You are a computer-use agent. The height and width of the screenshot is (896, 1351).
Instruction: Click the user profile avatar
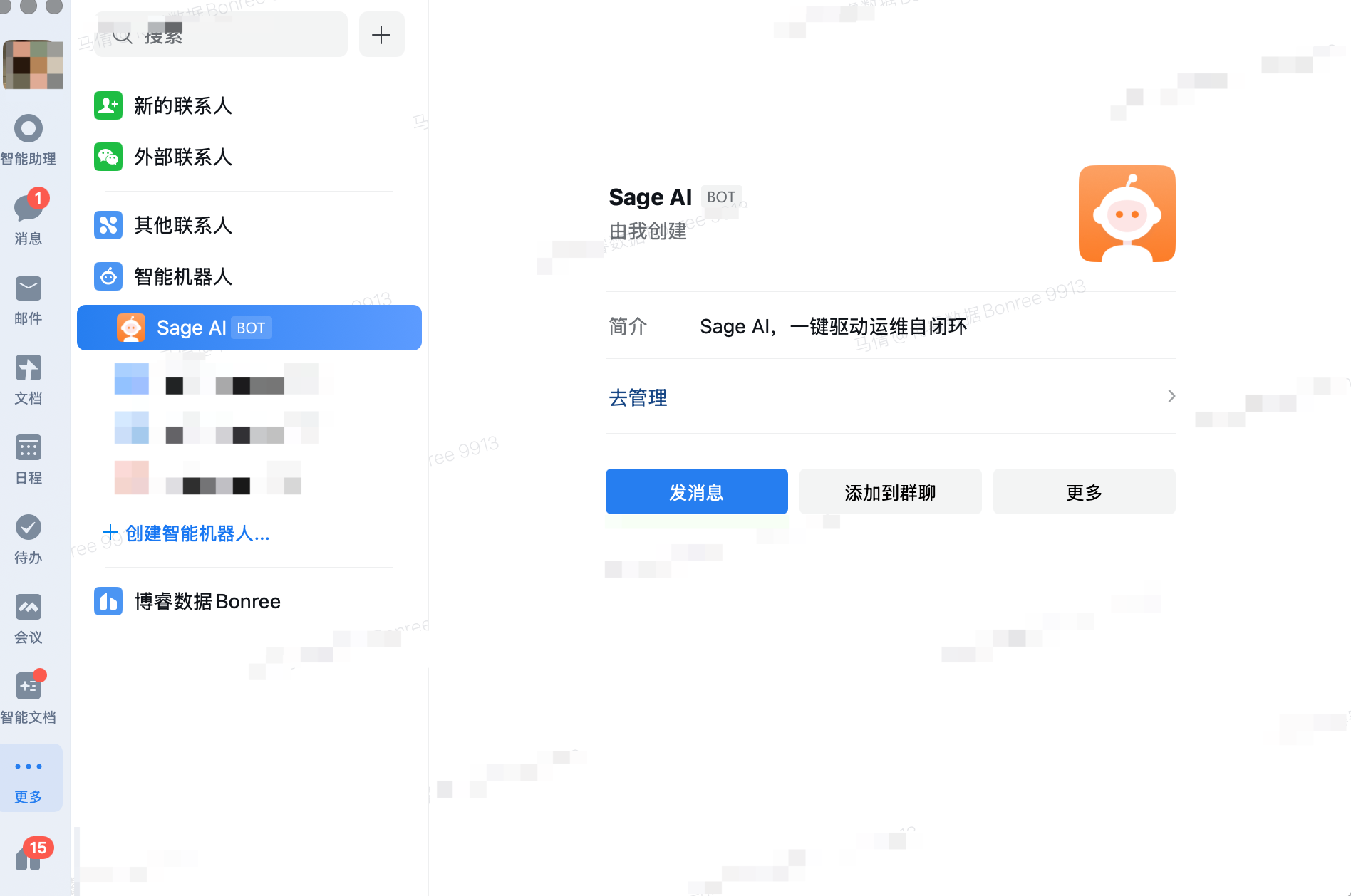tap(33, 64)
